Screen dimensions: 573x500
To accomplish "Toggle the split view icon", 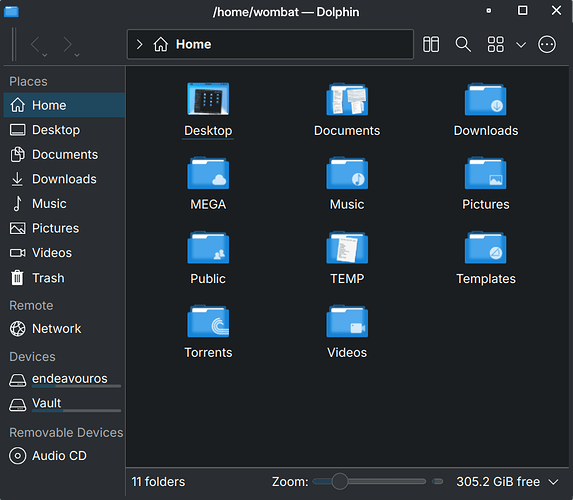I will tap(431, 44).
